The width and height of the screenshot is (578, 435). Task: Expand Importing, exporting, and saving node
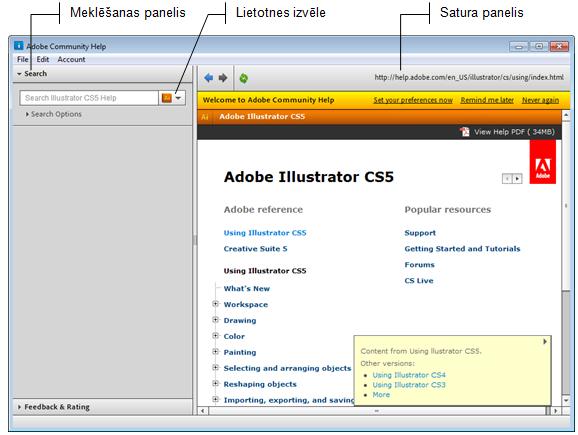click(x=216, y=399)
